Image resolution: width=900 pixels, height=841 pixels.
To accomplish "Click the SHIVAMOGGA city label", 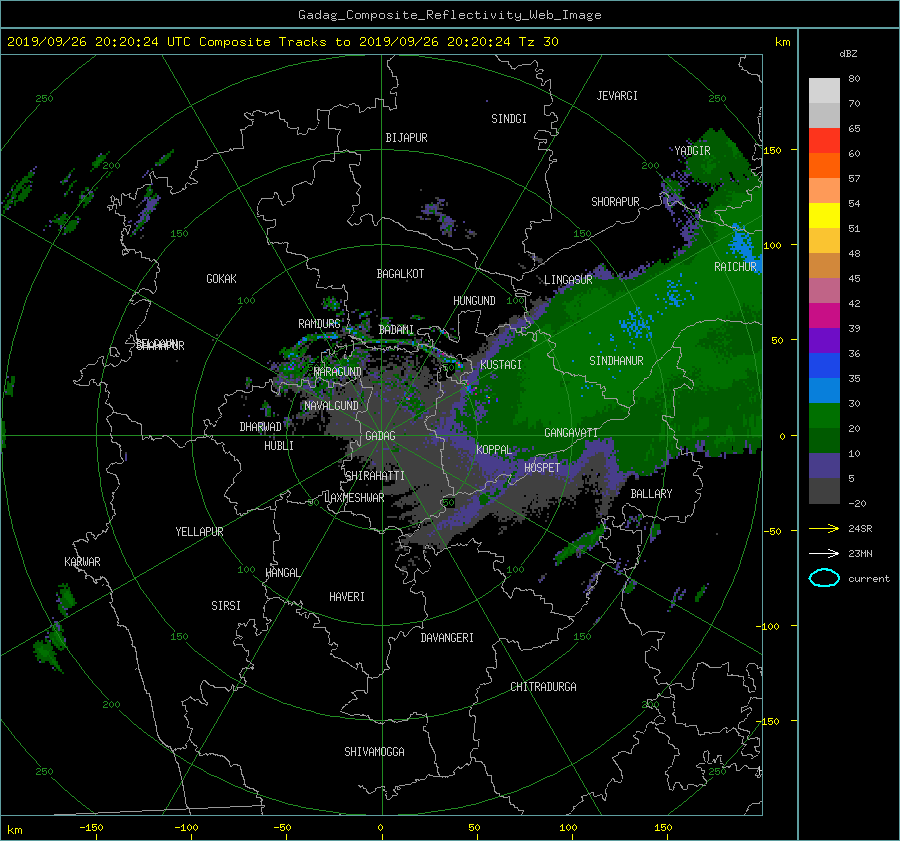I will (374, 752).
